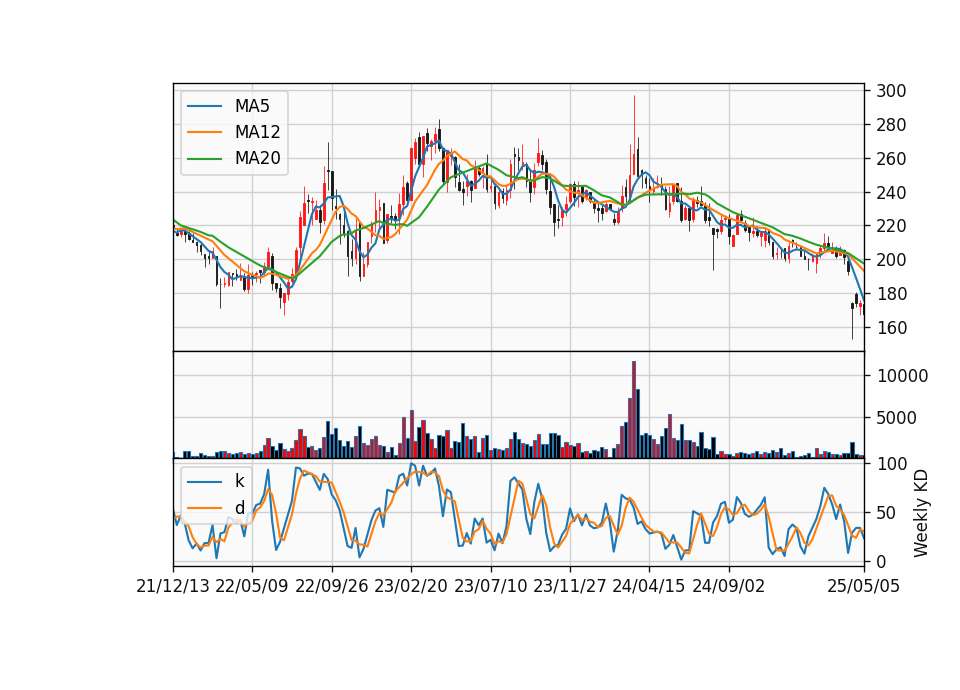Click the 50 KD axis label
960x690 pixels.
[x=886, y=512]
